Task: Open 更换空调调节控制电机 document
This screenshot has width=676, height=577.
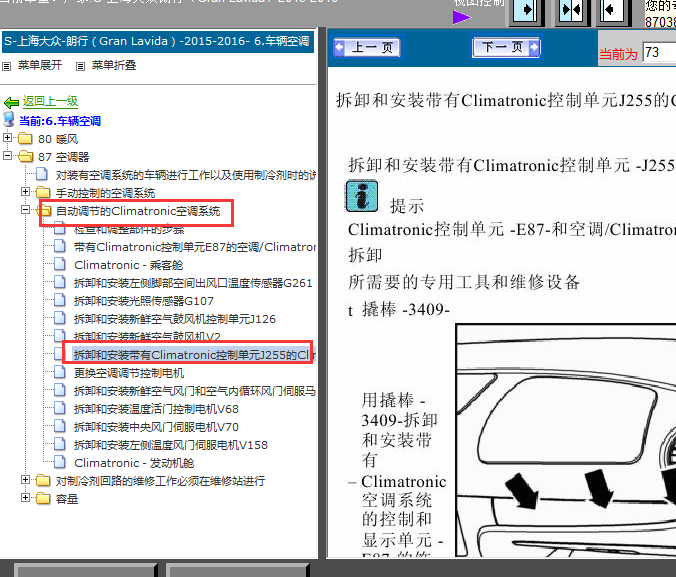Action: [129, 373]
